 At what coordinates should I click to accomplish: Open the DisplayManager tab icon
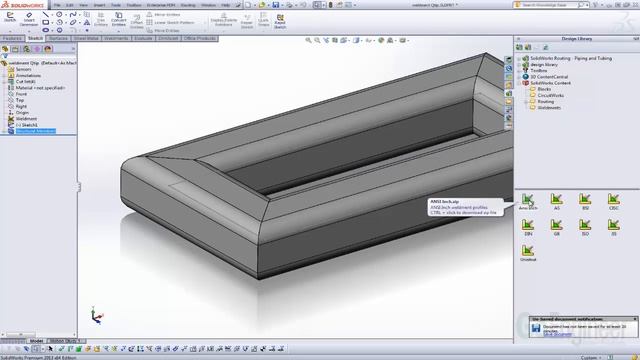click(48, 49)
